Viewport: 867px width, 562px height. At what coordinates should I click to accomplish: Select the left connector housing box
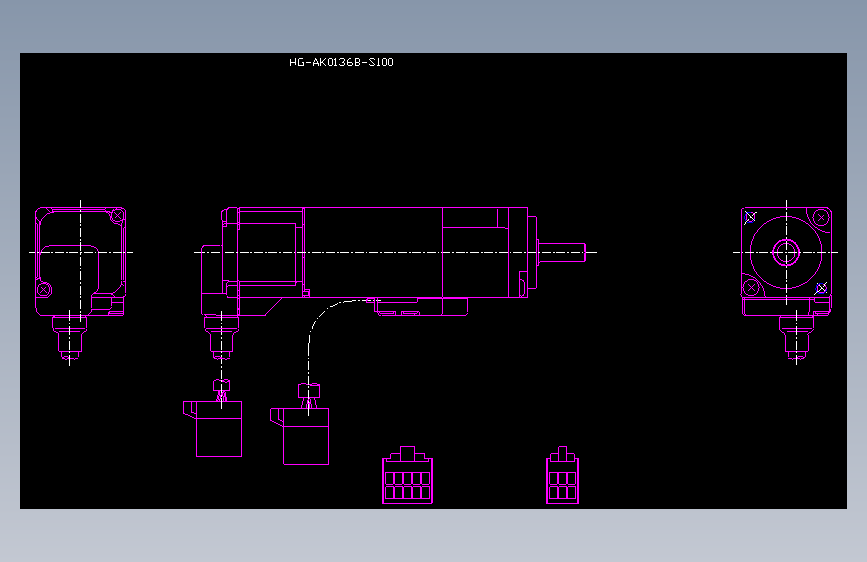pyautogui.click(x=213, y=429)
